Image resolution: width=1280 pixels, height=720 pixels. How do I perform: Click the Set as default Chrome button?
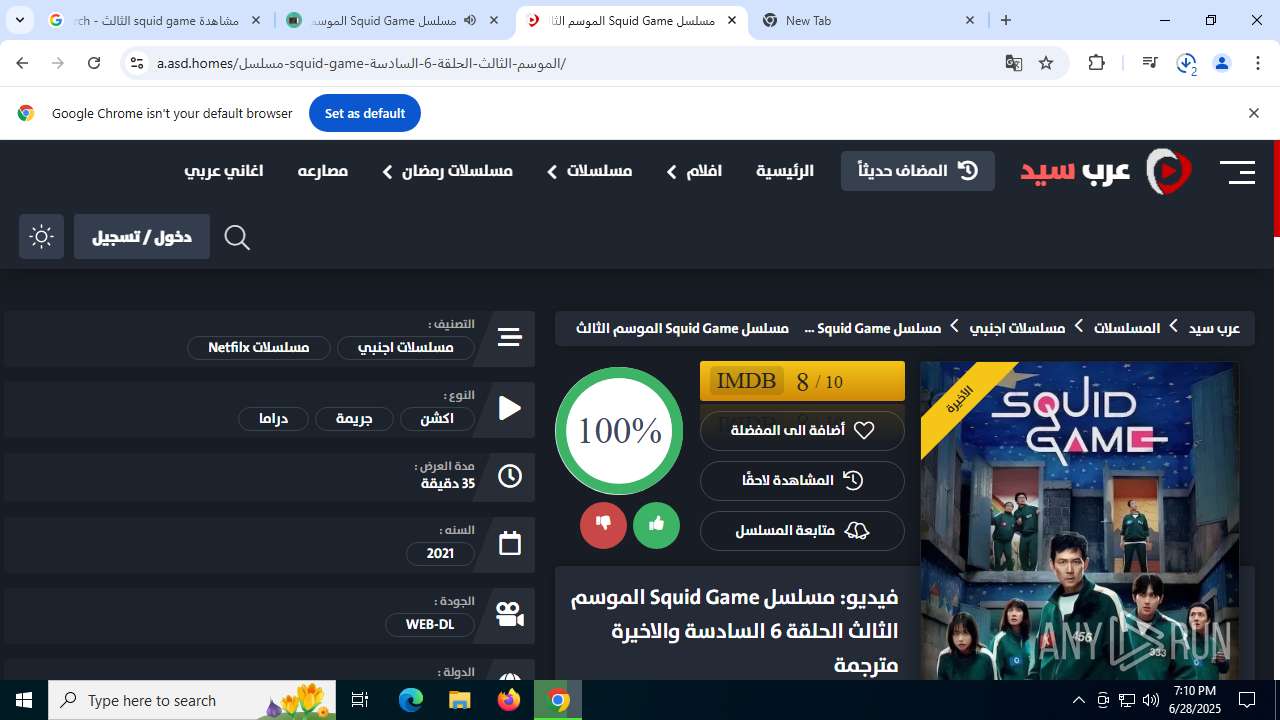tap(365, 113)
